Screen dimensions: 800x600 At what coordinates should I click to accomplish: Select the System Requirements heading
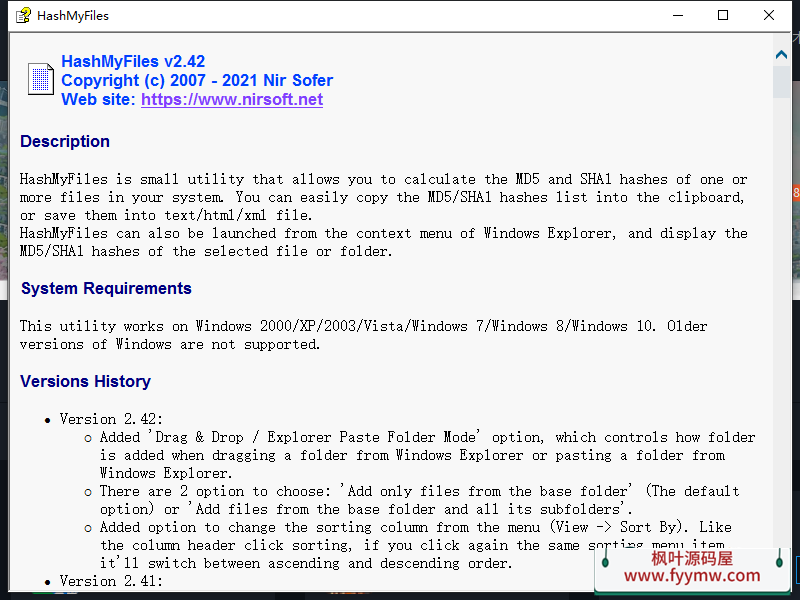point(106,288)
